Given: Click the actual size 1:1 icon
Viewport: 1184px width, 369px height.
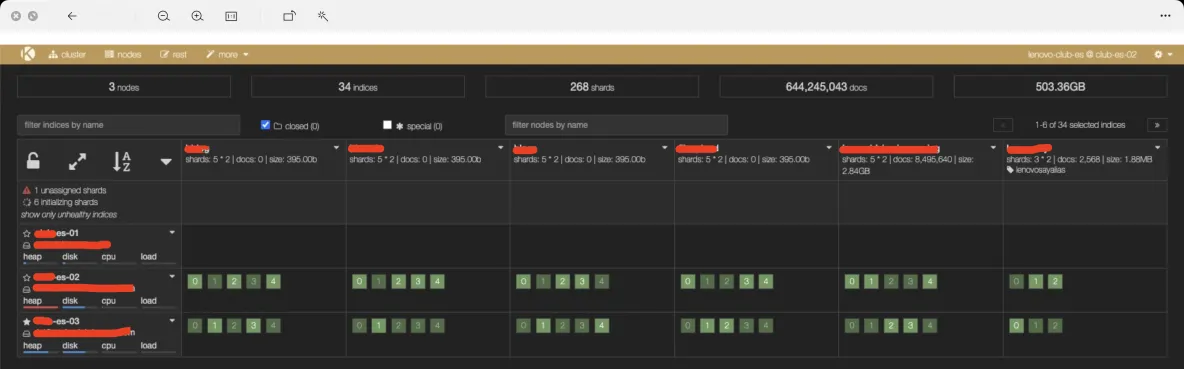Looking at the screenshot, I should coord(231,16).
